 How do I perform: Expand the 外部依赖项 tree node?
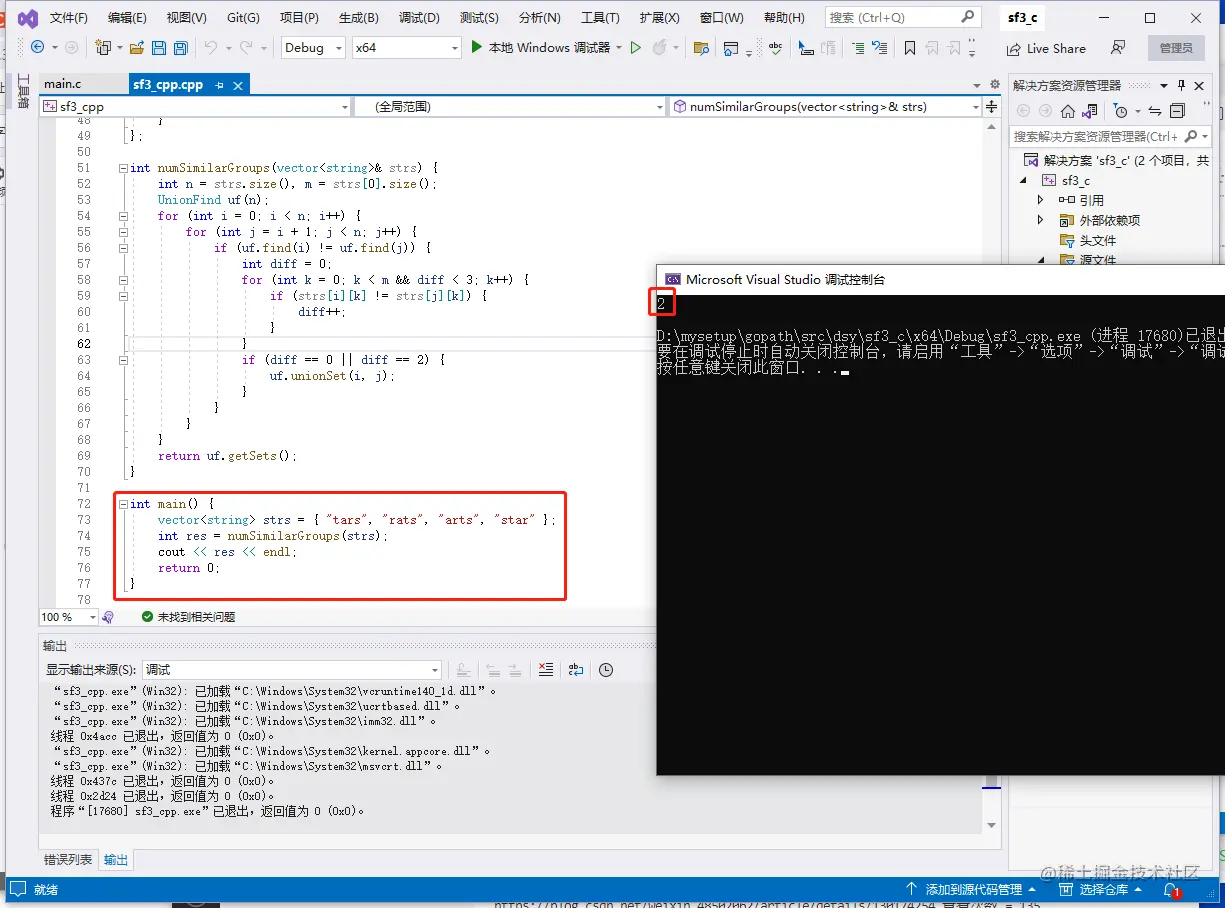click(1041, 220)
